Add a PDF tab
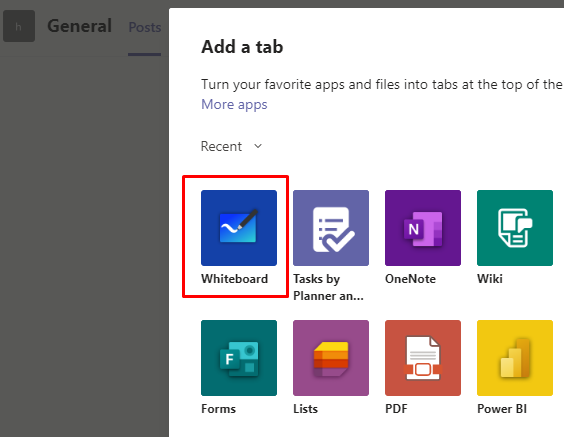The width and height of the screenshot is (564, 437). pos(423,358)
